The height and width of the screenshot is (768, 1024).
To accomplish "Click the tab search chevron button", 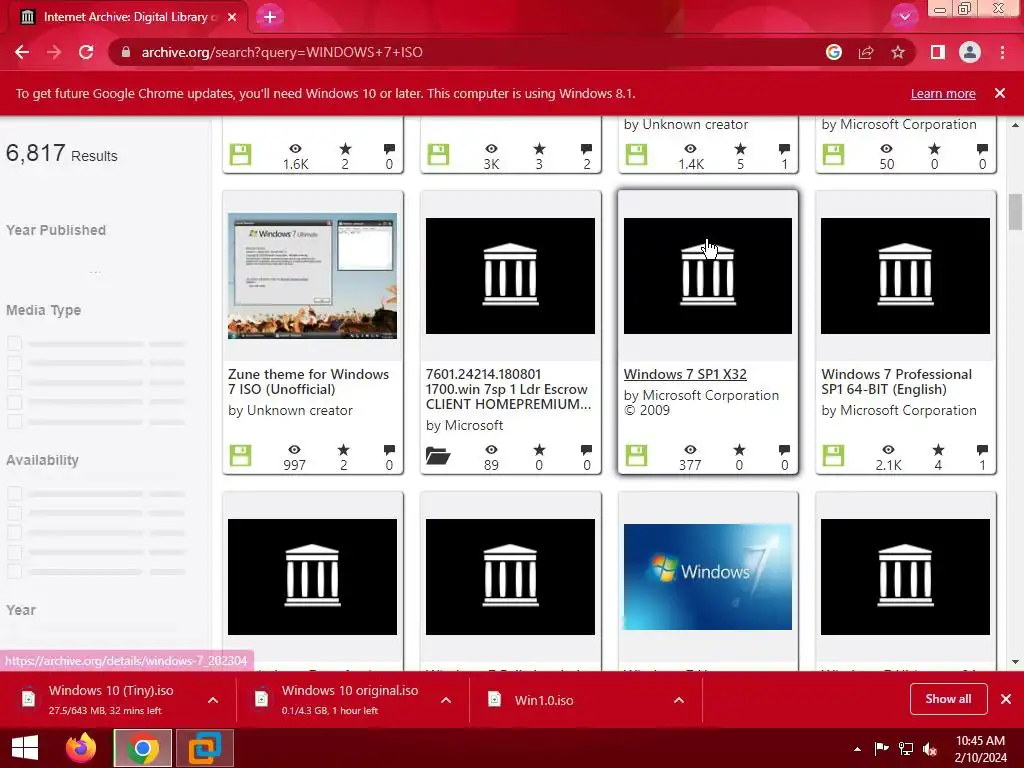I will pyautogui.click(x=904, y=17).
